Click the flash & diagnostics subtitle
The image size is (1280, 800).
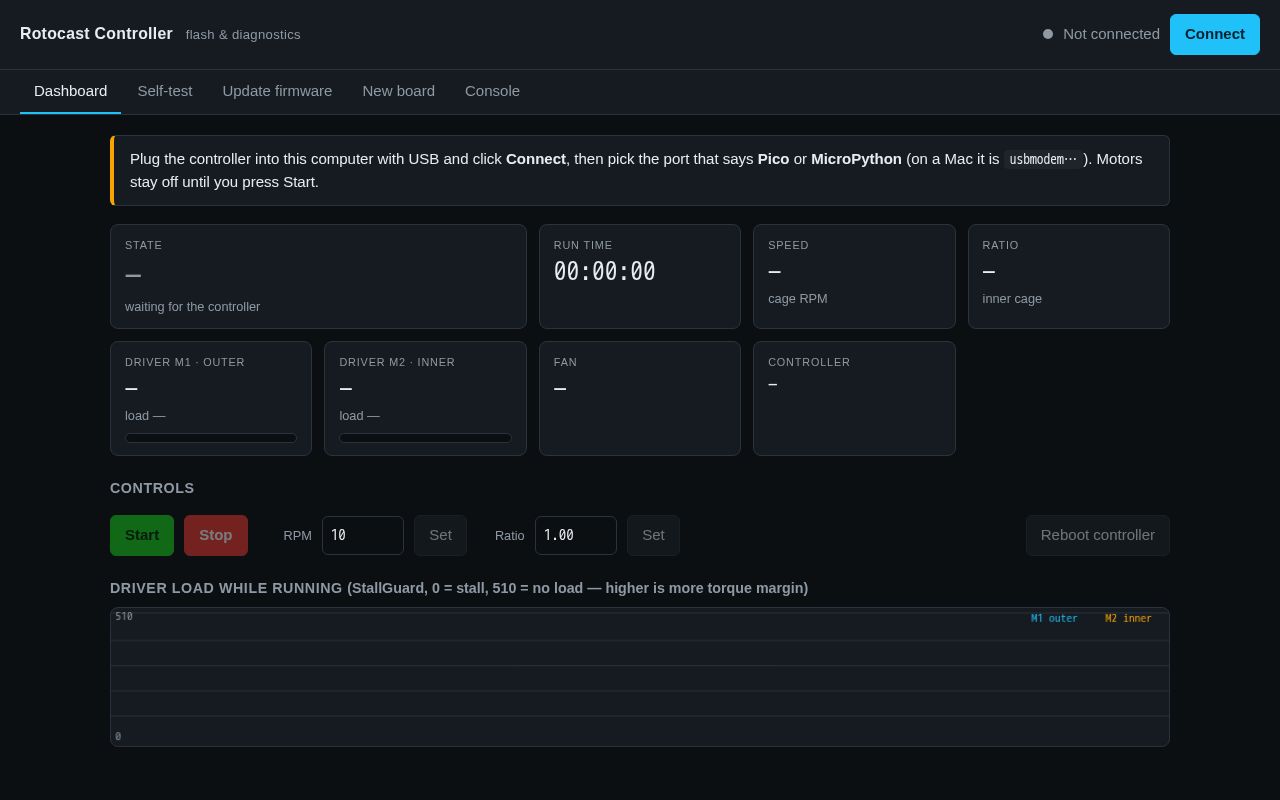243,35
